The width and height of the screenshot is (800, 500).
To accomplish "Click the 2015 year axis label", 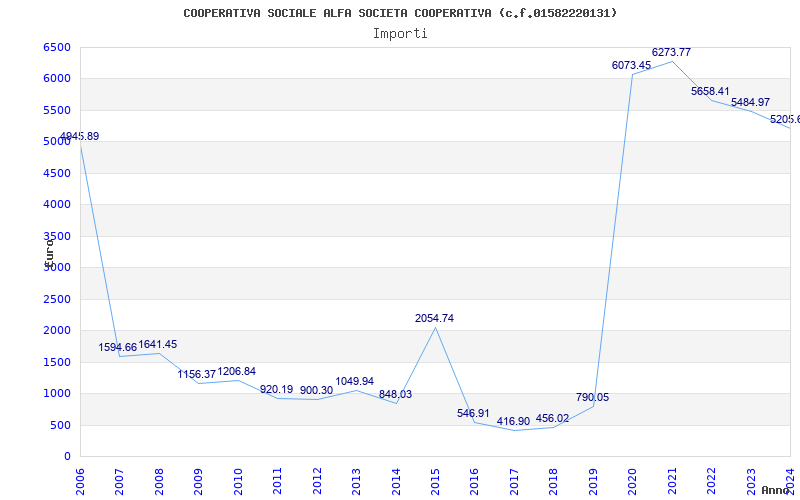I will tap(436, 482).
